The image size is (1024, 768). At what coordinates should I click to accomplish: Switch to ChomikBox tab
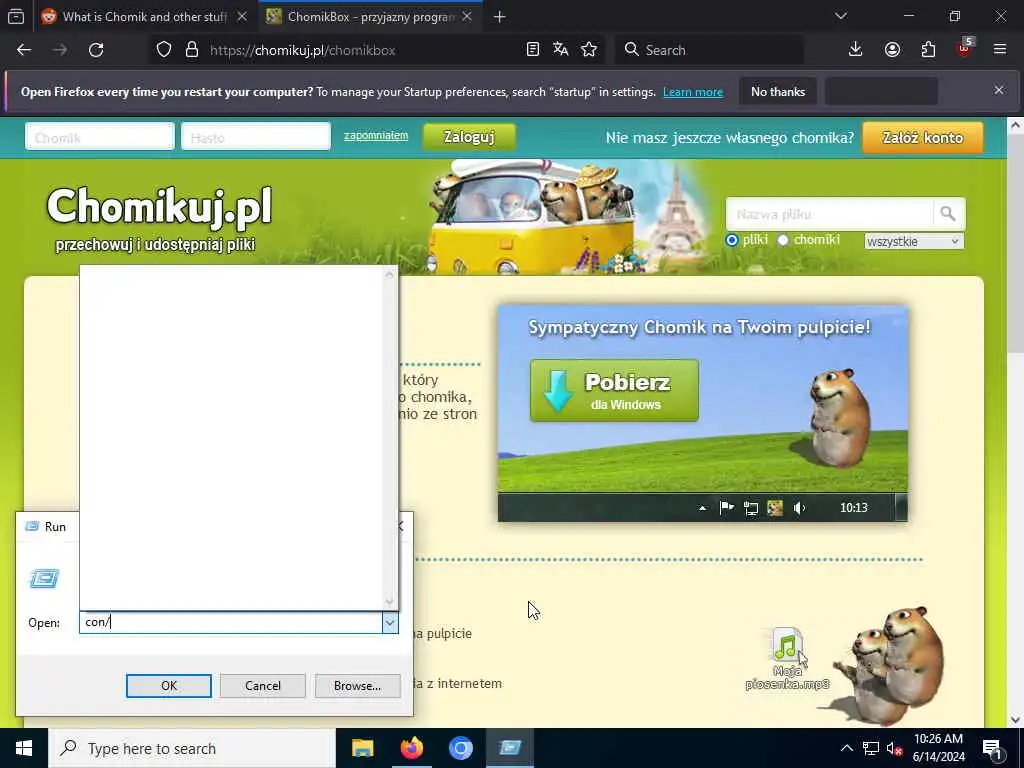pyautogui.click(x=370, y=17)
